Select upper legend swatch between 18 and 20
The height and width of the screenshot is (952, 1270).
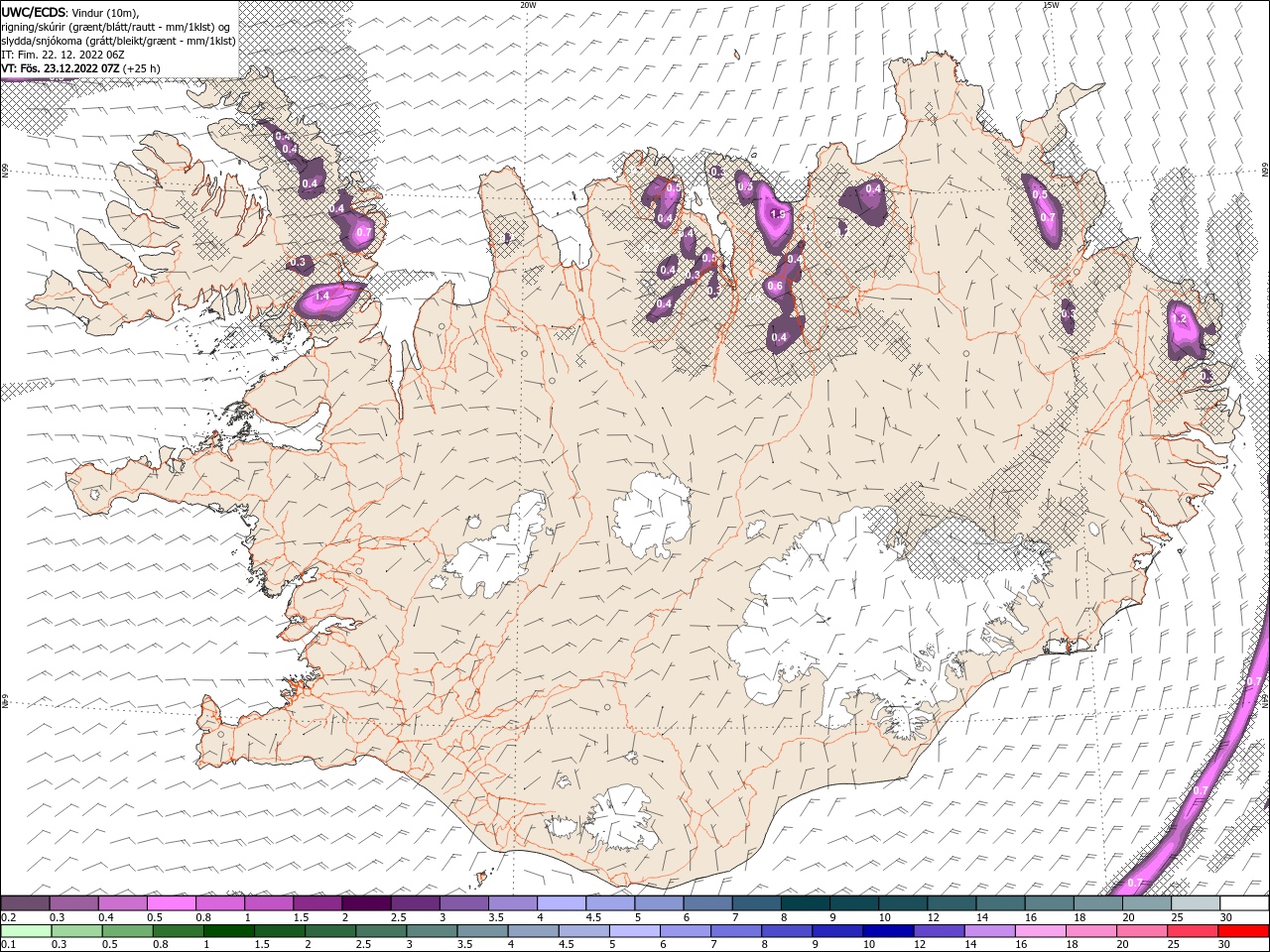pyautogui.click(x=1097, y=903)
